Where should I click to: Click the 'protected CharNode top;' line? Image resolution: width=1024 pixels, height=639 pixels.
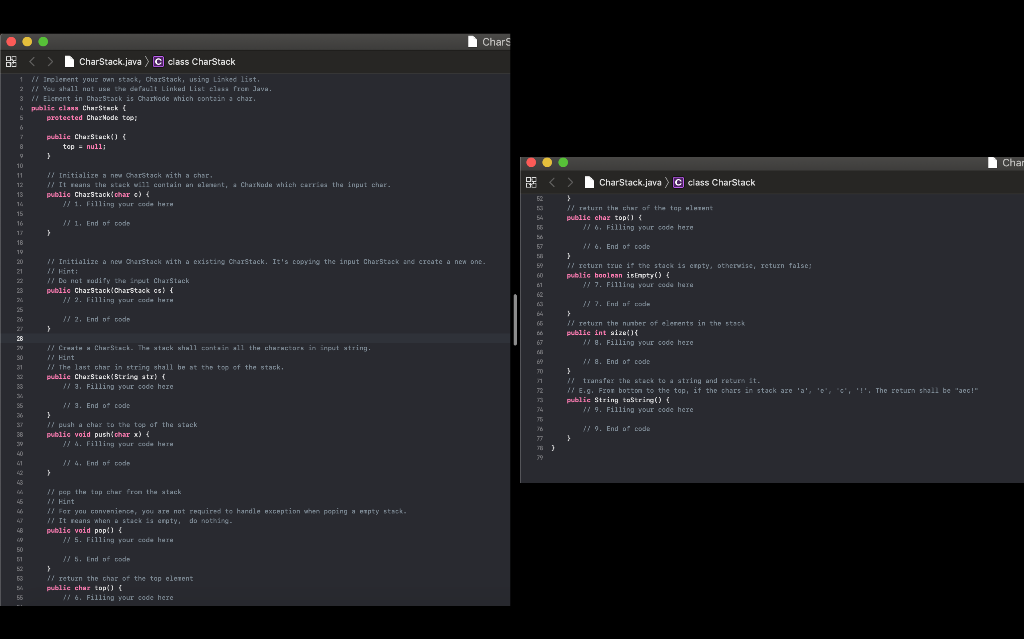tap(92, 118)
